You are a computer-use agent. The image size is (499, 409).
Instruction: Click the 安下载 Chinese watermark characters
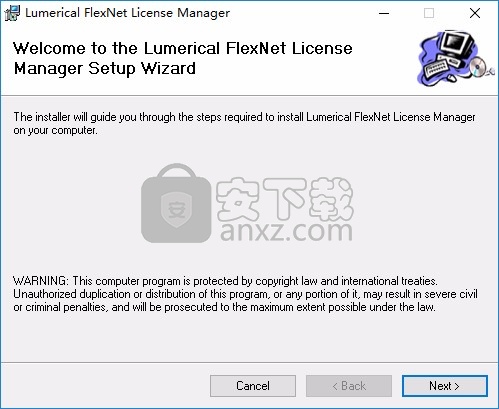pyautogui.click(x=284, y=199)
